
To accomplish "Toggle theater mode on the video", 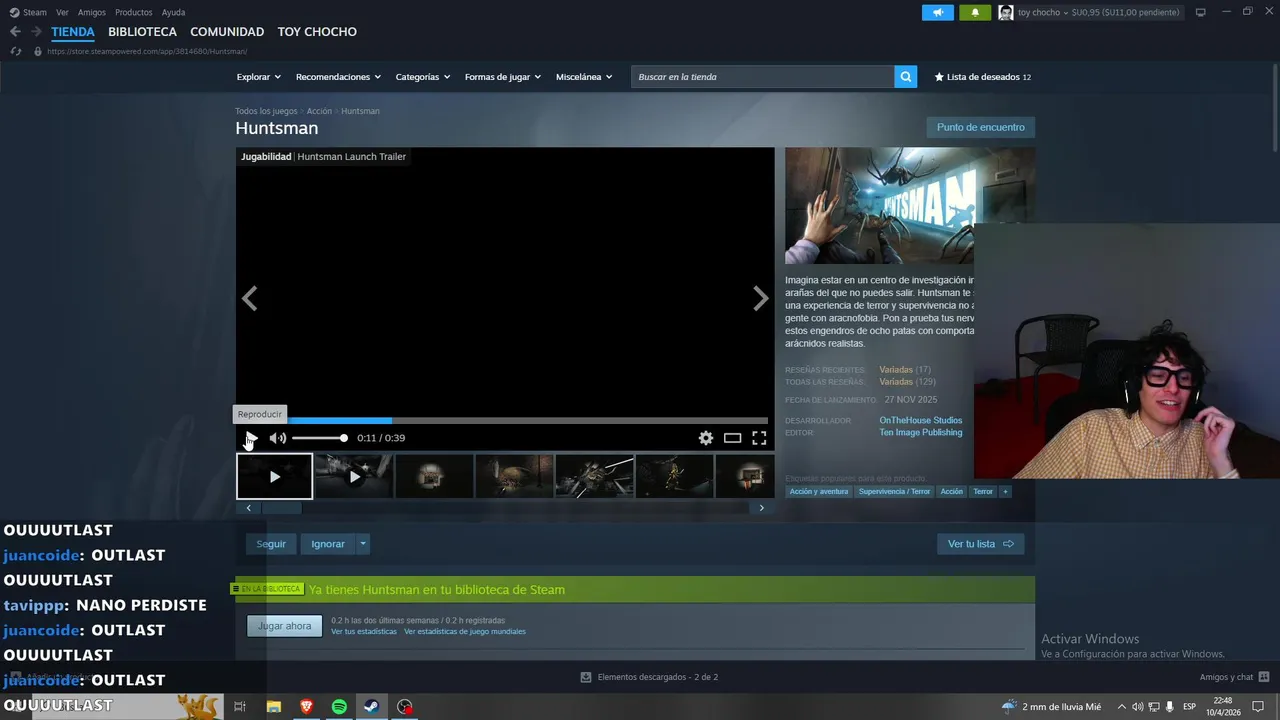I will [733, 438].
